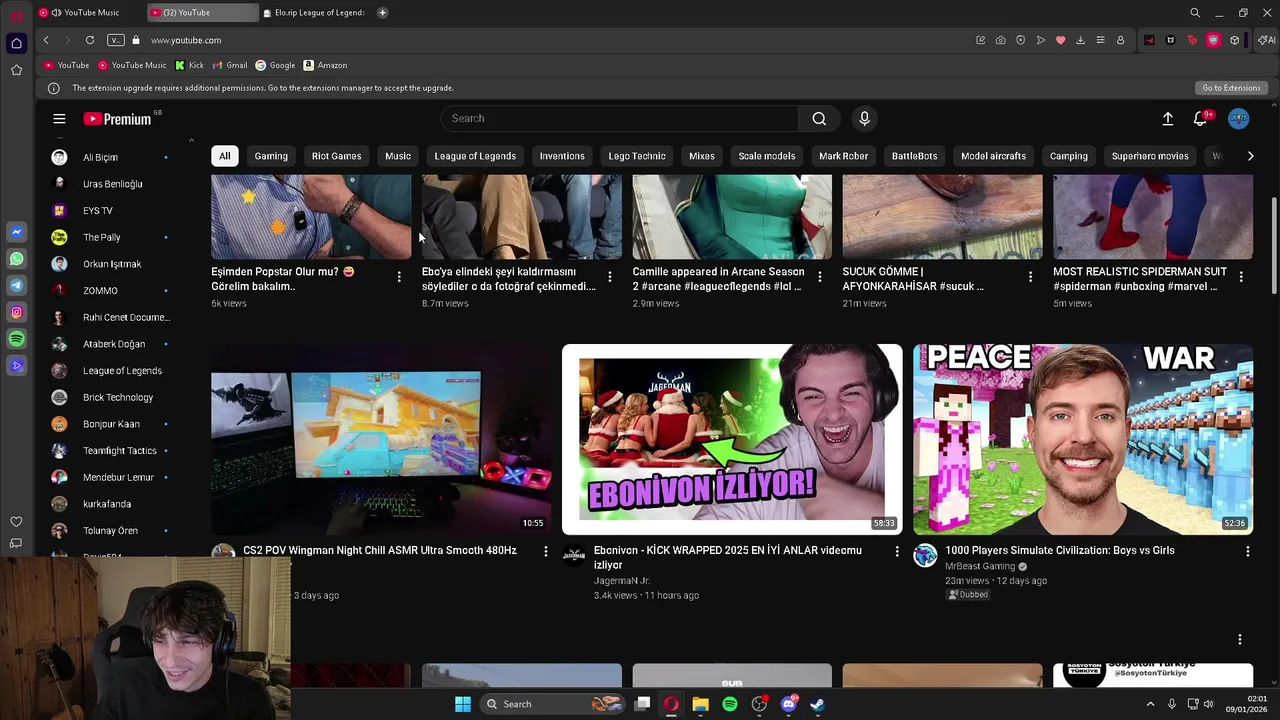Viewport: 1280px width, 720px height.
Task: Open File Explorer from the taskbar
Action: pos(701,704)
